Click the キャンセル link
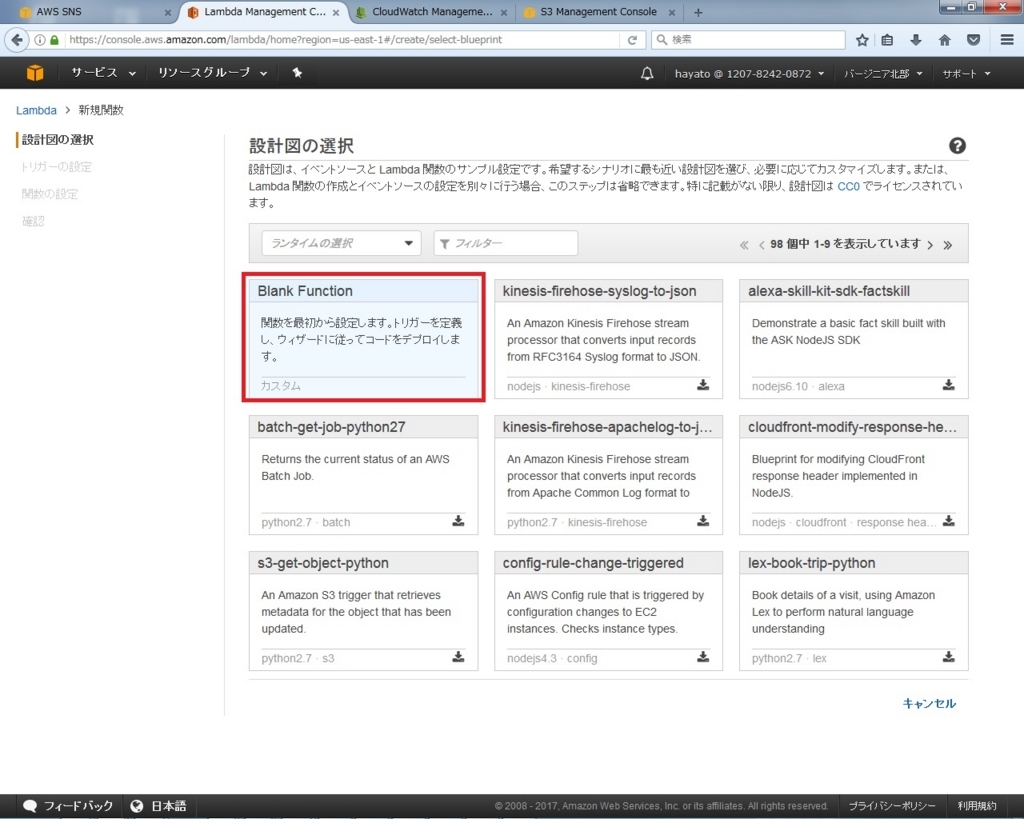 pos(929,703)
